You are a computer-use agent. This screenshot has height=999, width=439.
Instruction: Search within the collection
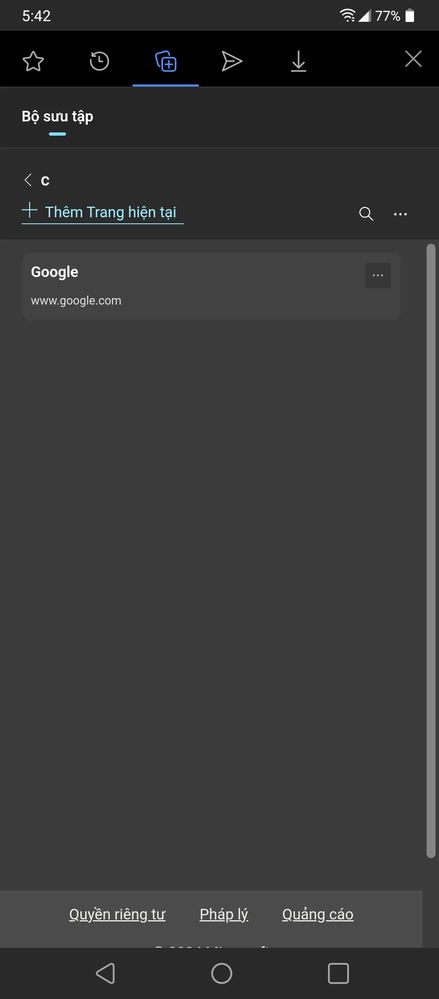(x=366, y=214)
